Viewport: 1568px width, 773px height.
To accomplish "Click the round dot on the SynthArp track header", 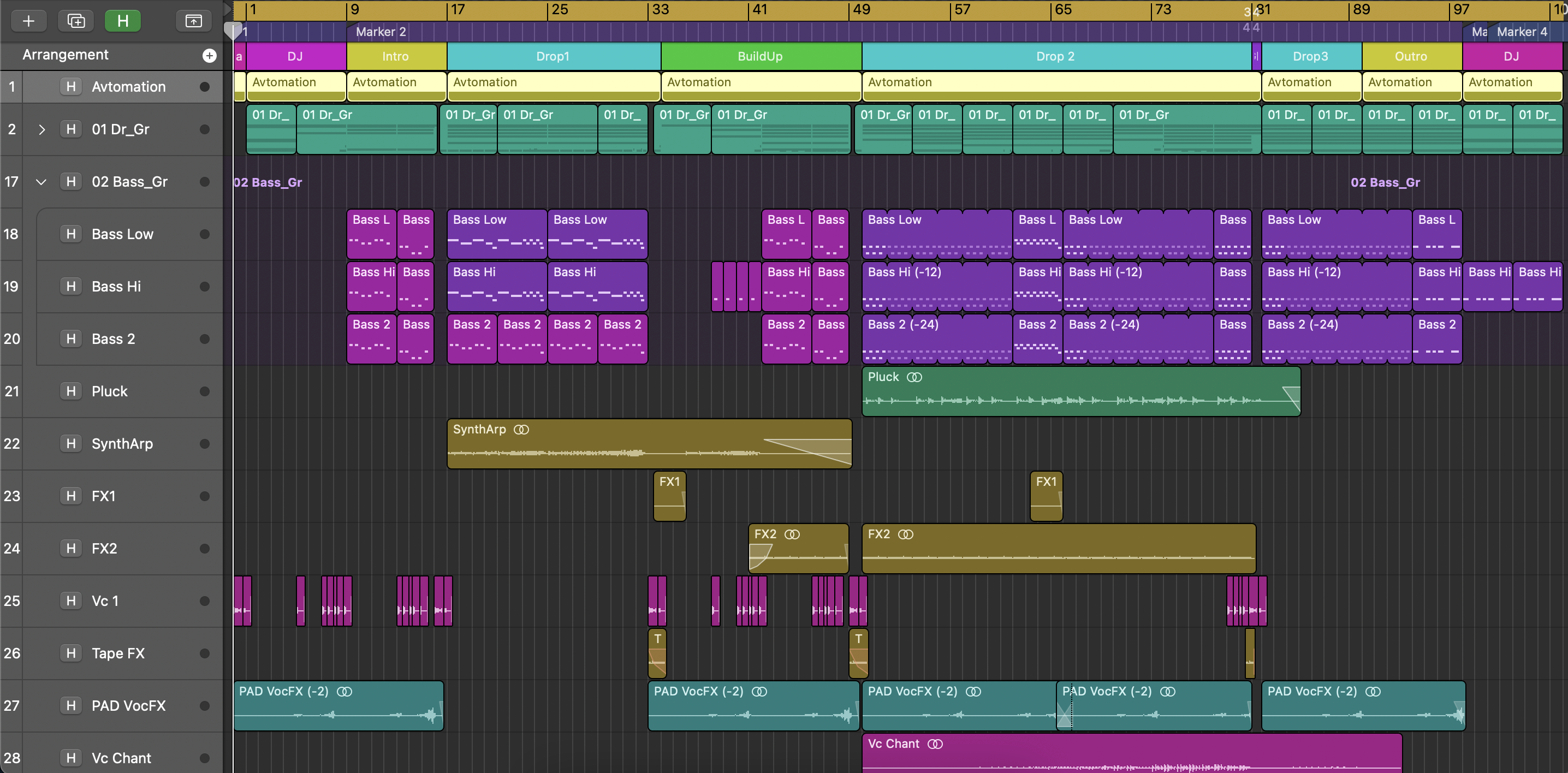I will pyautogui.click(x=205, y=444).
